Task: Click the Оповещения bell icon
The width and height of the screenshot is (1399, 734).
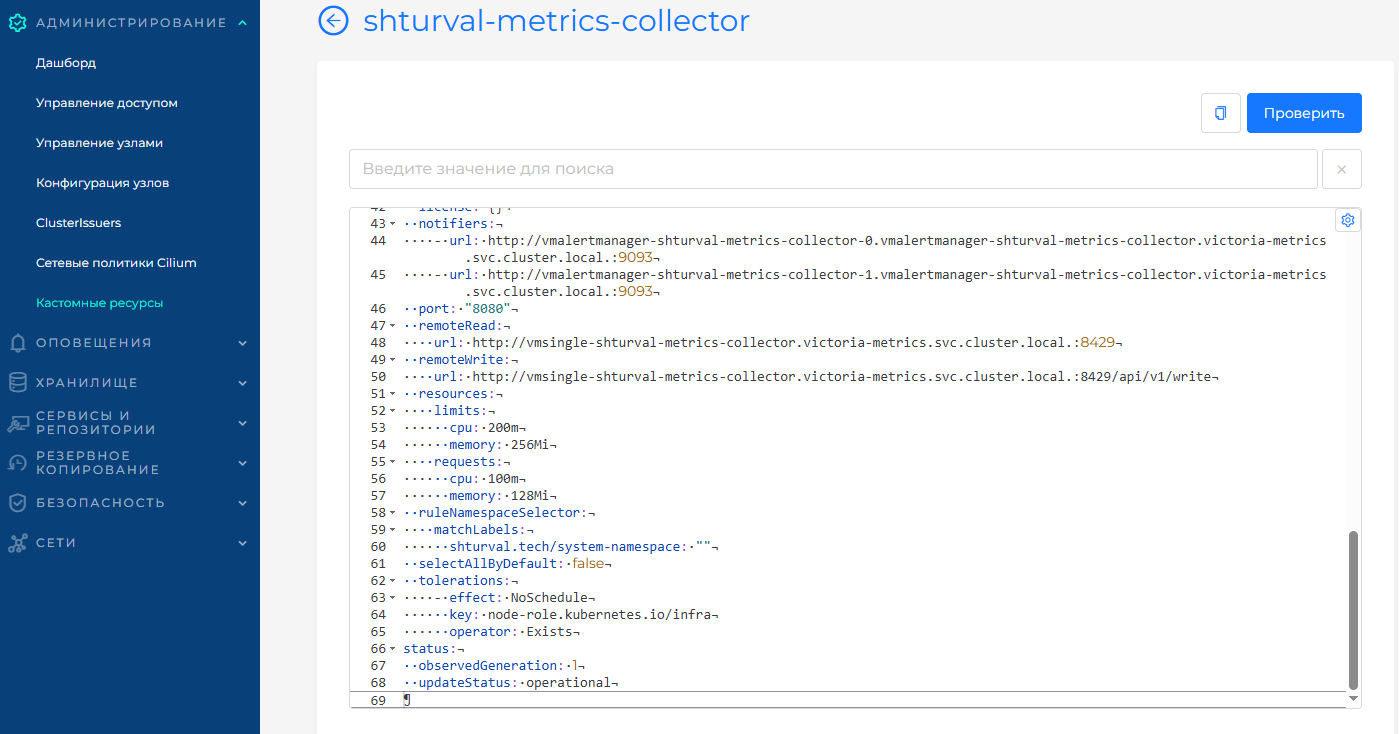Action: (17, 343)
